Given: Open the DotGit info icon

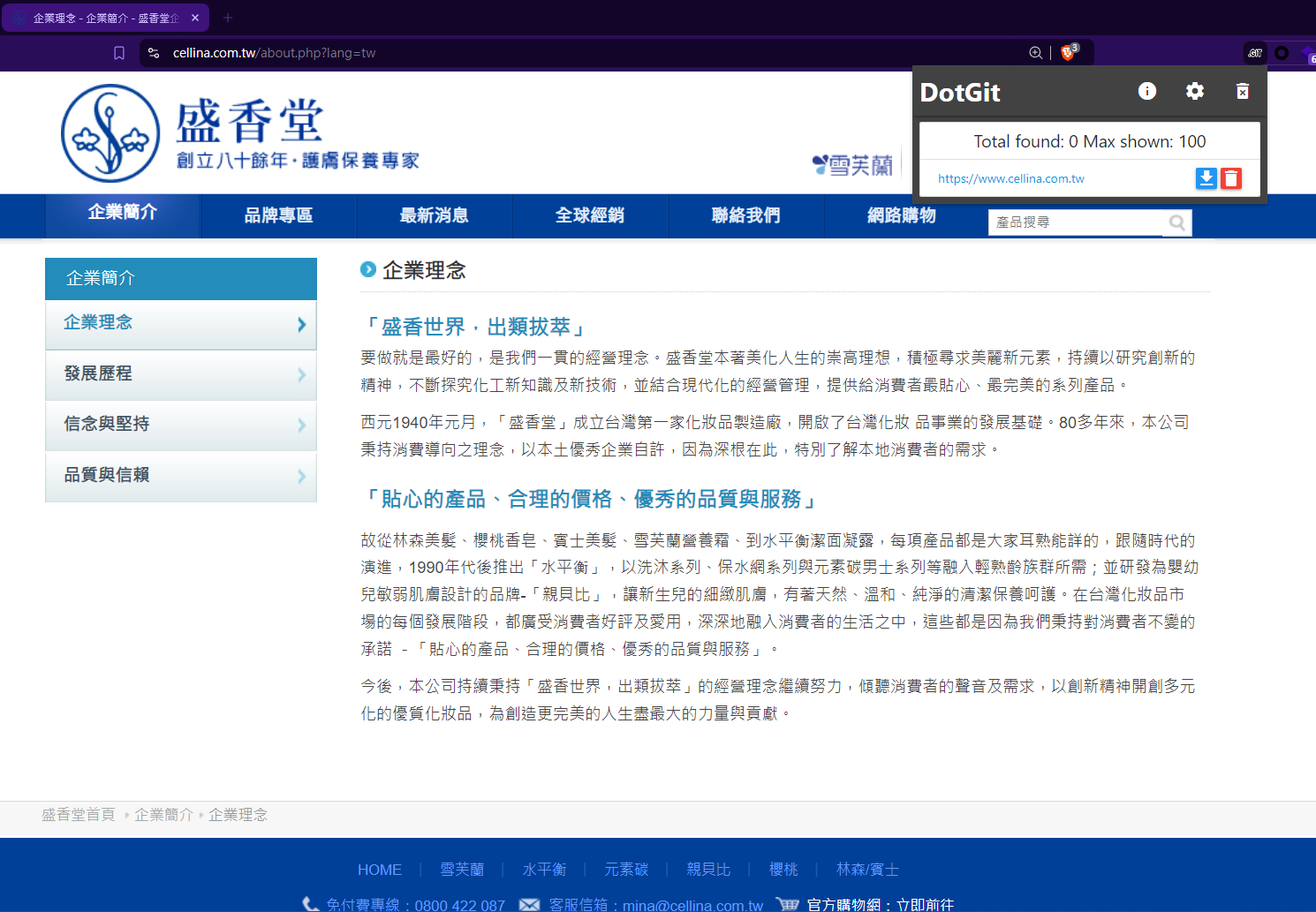Looking at the screenshot, I should point(1147,91).
